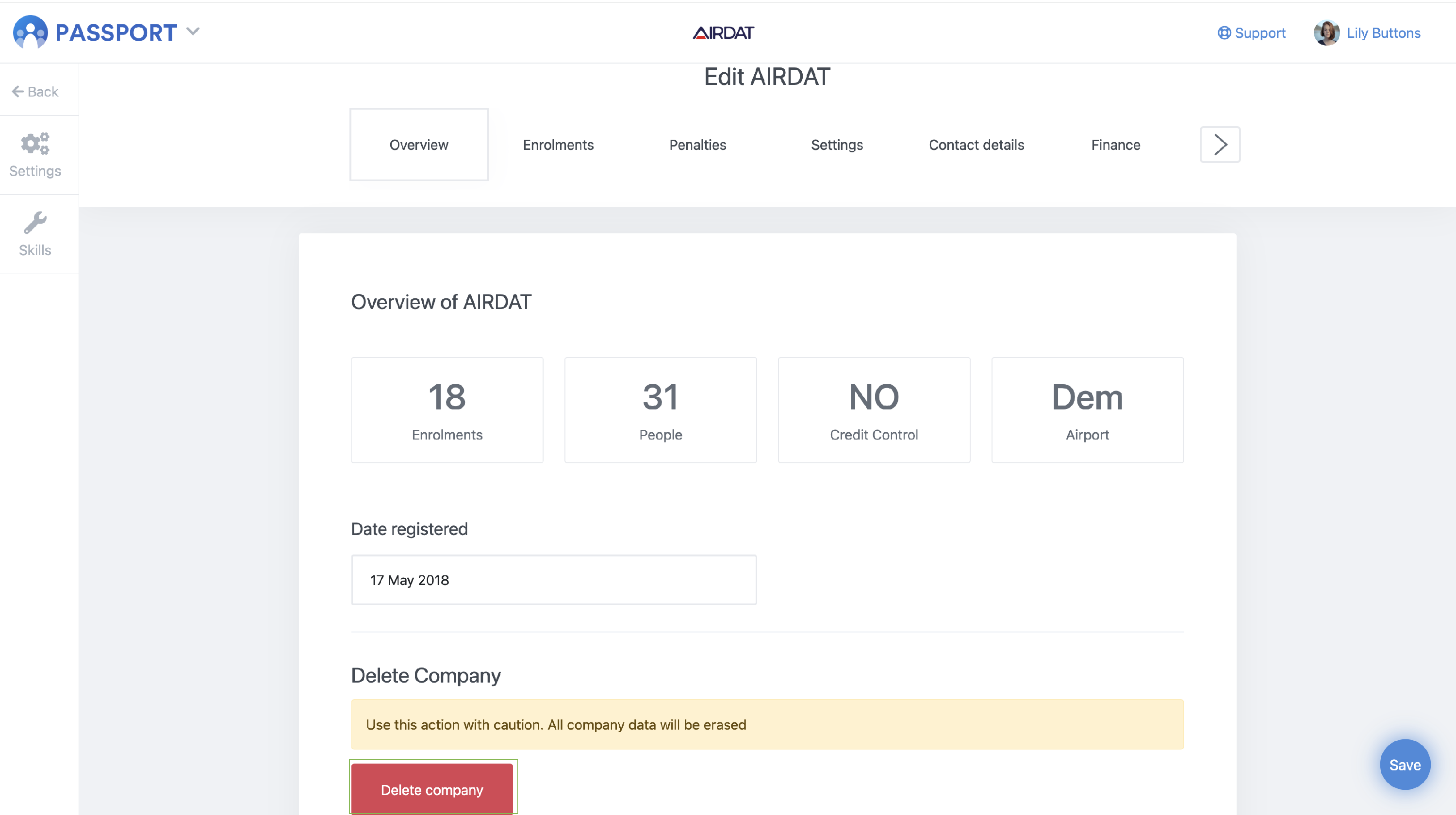This screenshot has height=815, width=1456.
Task: Open Skills wrench icon in sidebar
Action: coord(35,223)
